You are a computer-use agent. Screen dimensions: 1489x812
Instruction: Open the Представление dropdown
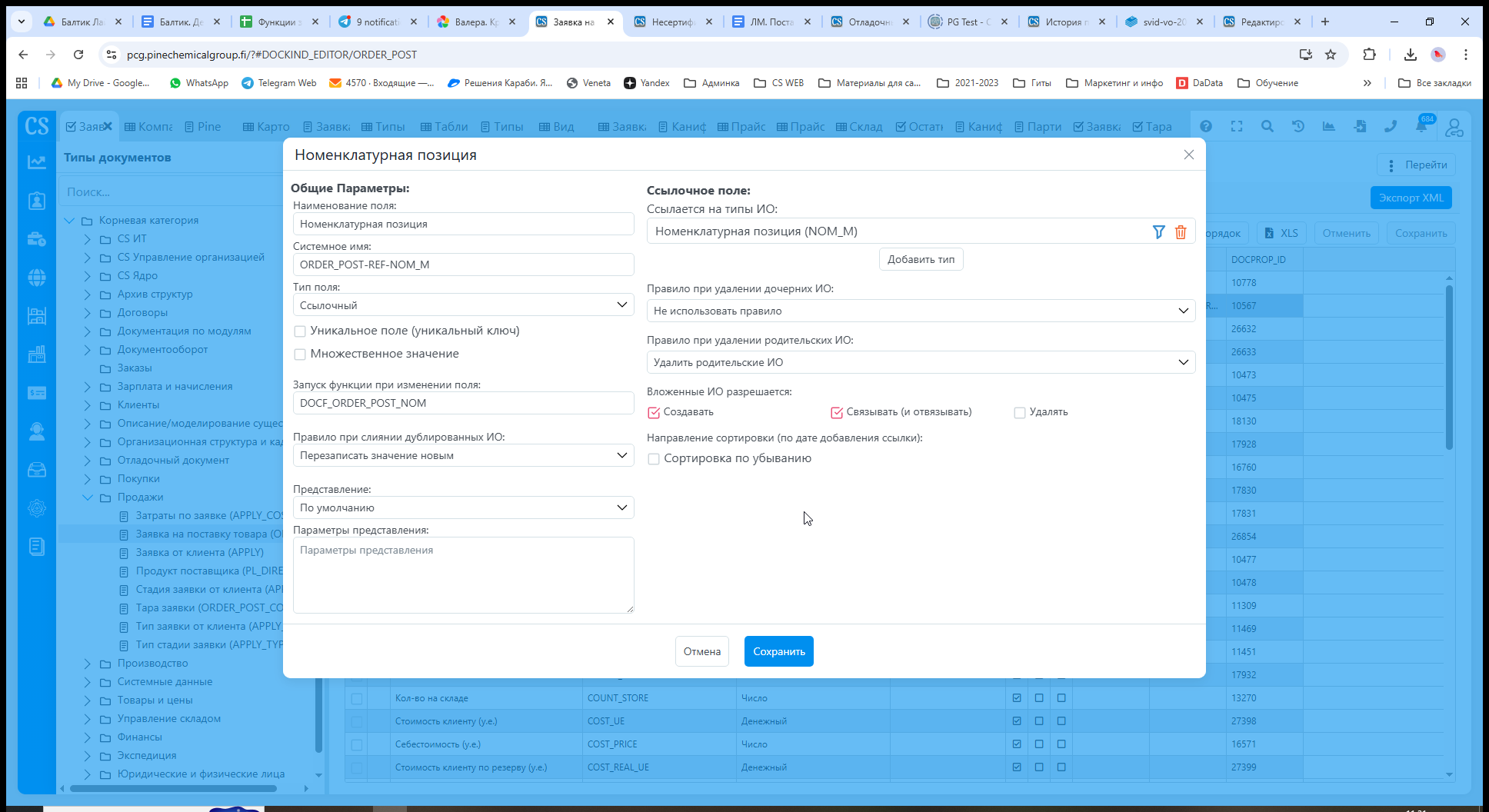(x=463, y=507)
